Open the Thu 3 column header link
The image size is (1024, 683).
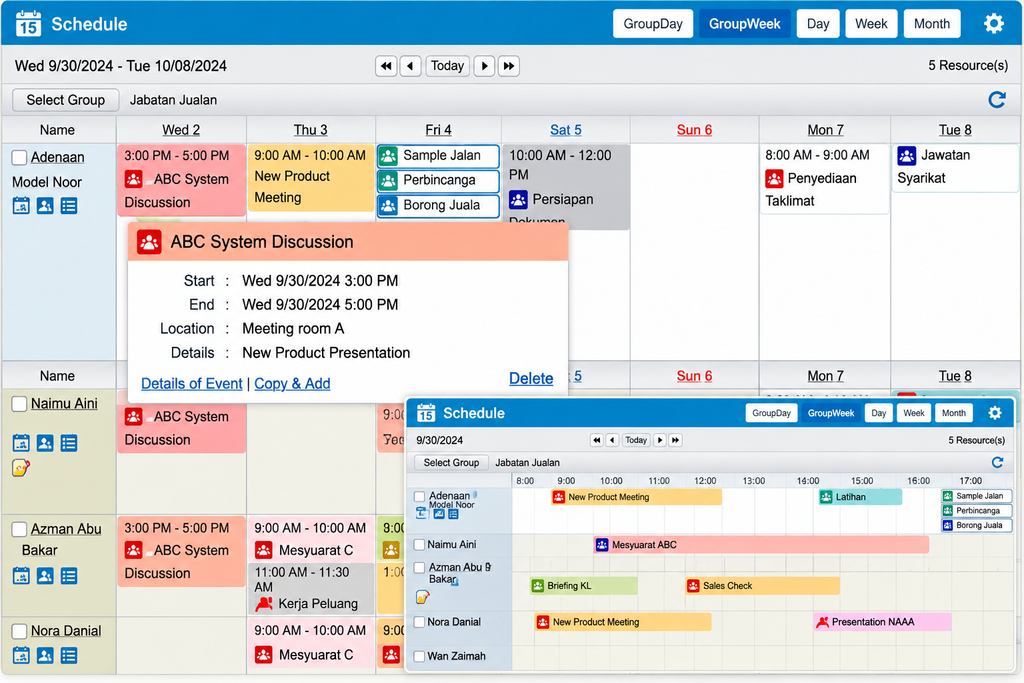click(x=310, y=130)
